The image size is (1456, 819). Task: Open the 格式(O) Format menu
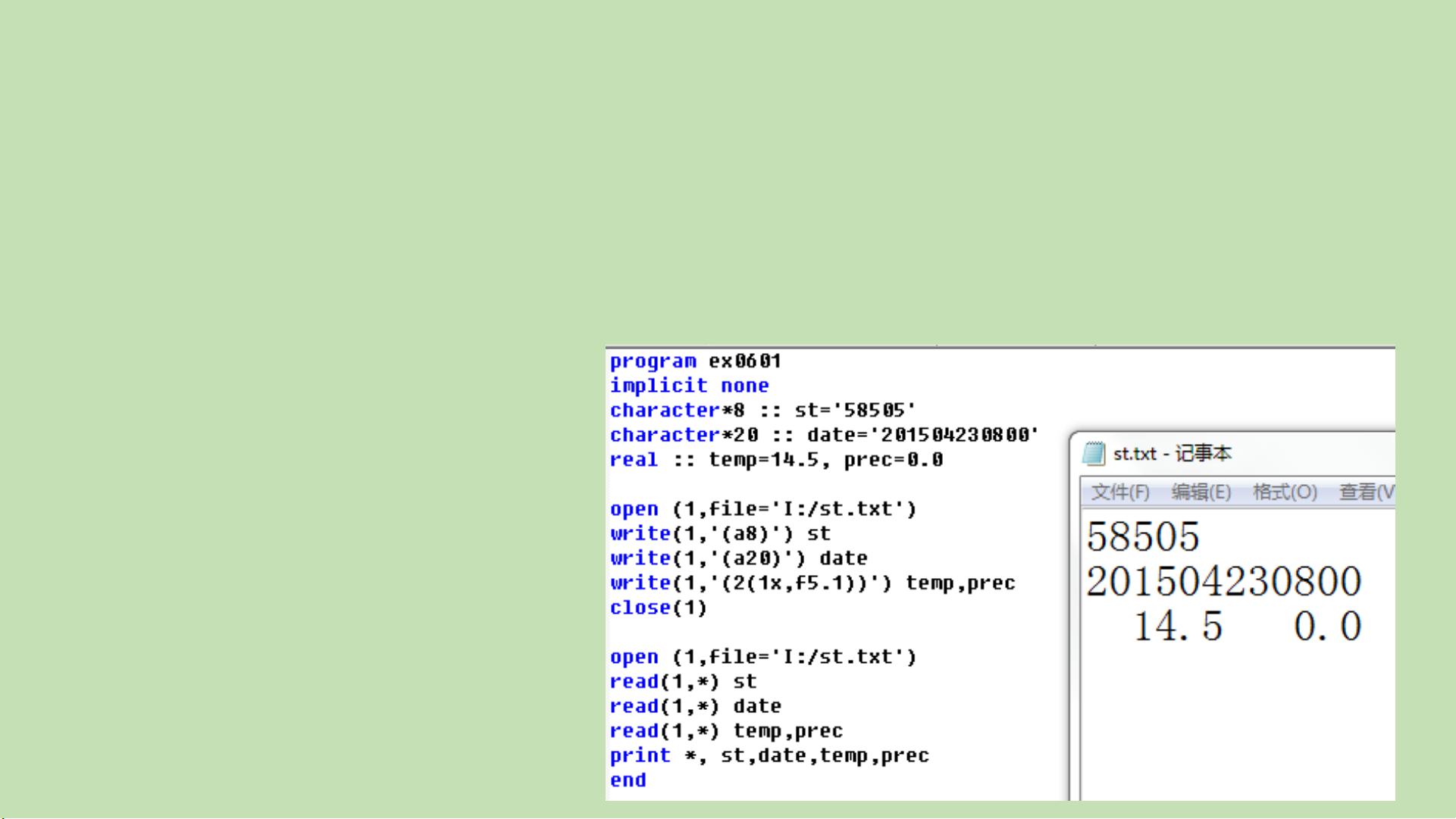tap(1285, 492)
